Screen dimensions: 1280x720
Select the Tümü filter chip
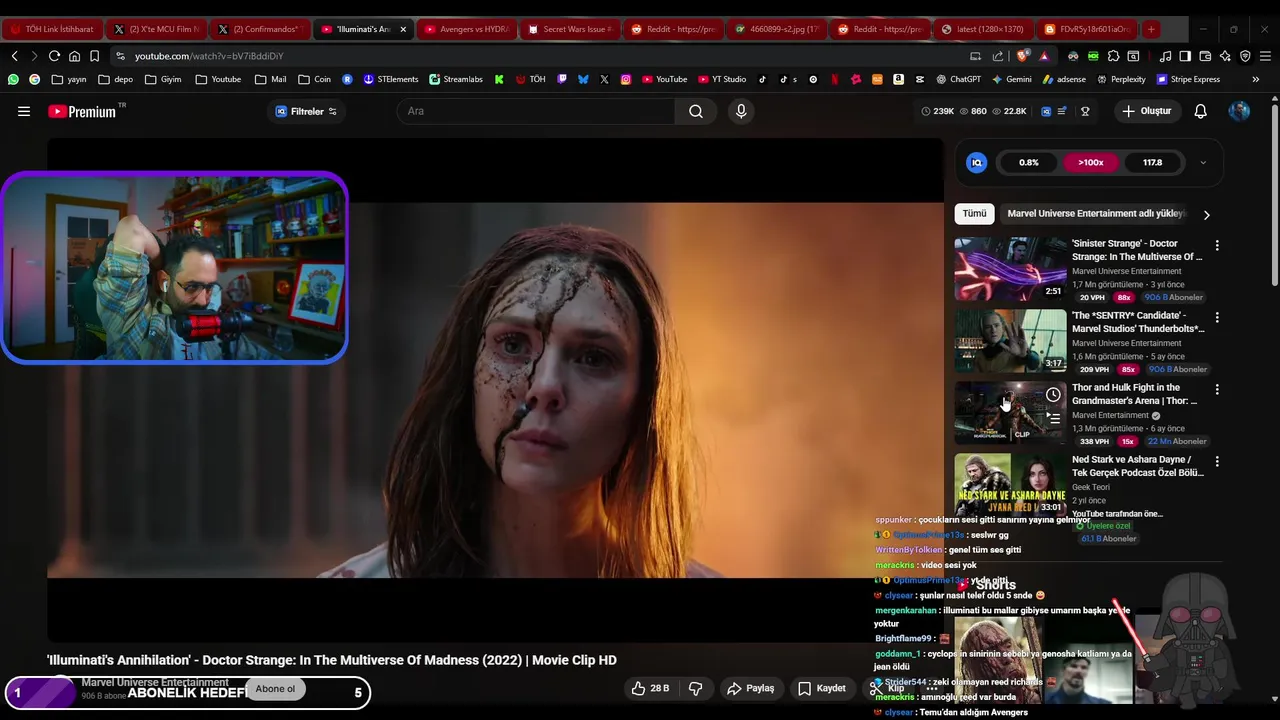974,213
